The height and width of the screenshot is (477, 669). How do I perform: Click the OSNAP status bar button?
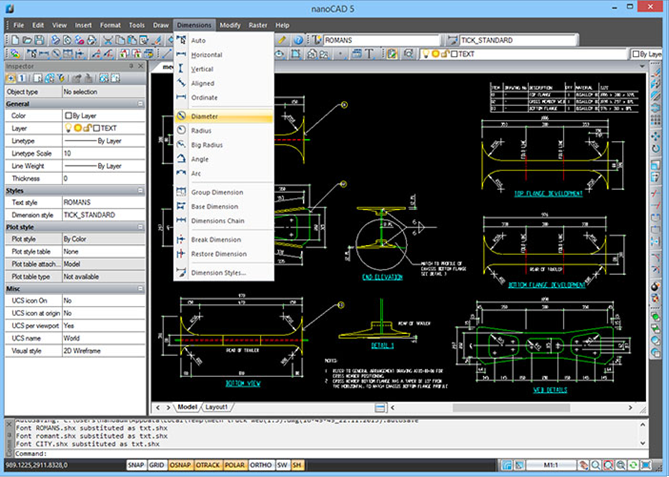(182, 466)
